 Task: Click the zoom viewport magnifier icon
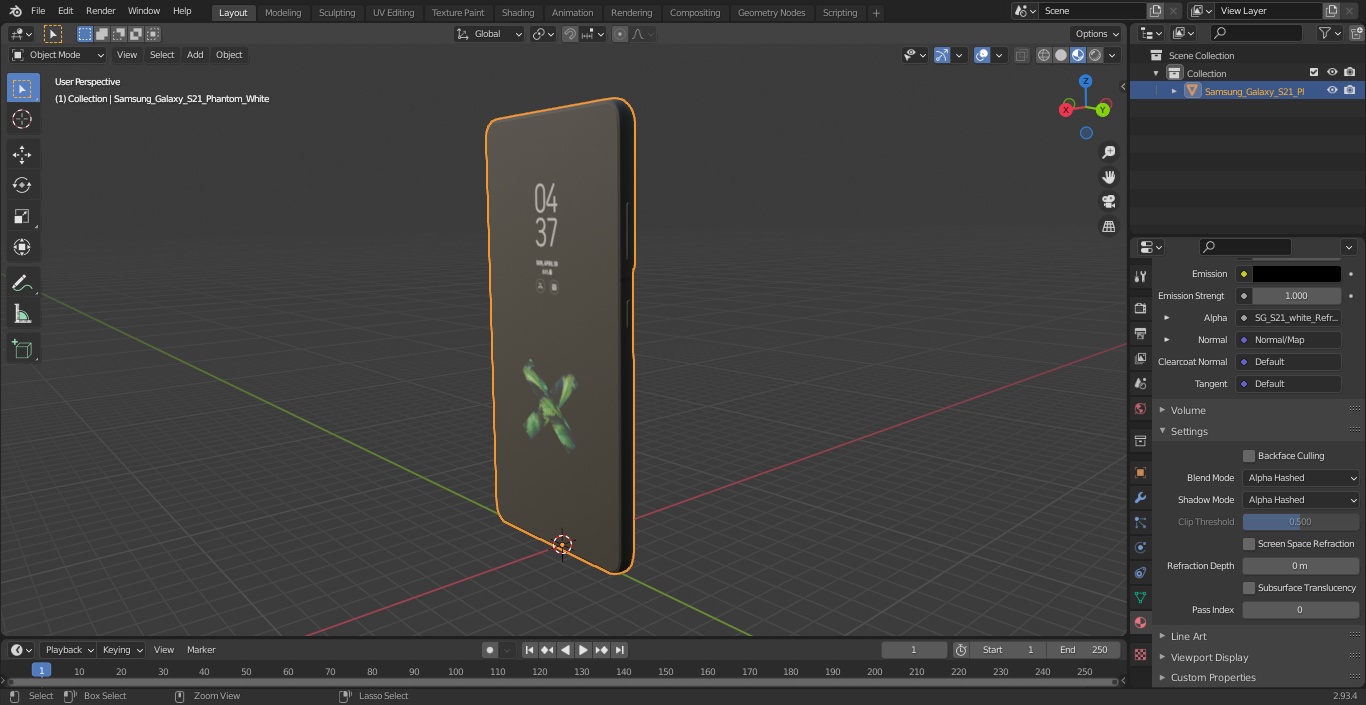(1108, 152)
